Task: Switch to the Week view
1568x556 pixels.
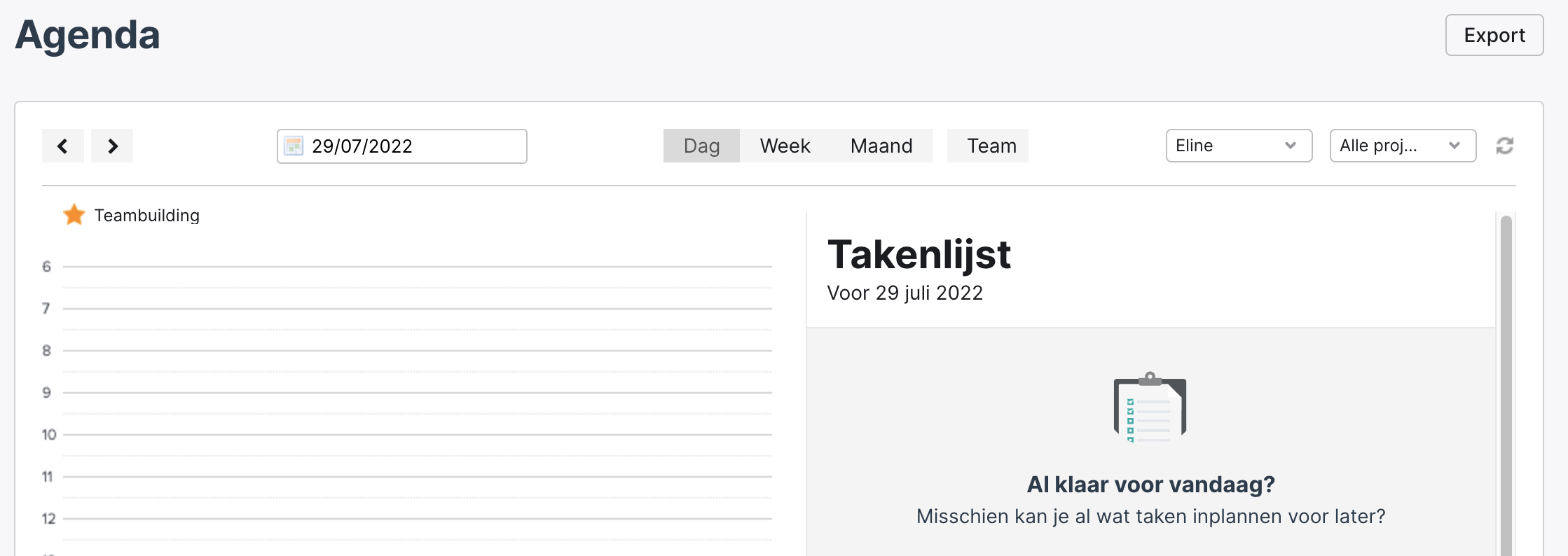Action: [x=785, y=146]
